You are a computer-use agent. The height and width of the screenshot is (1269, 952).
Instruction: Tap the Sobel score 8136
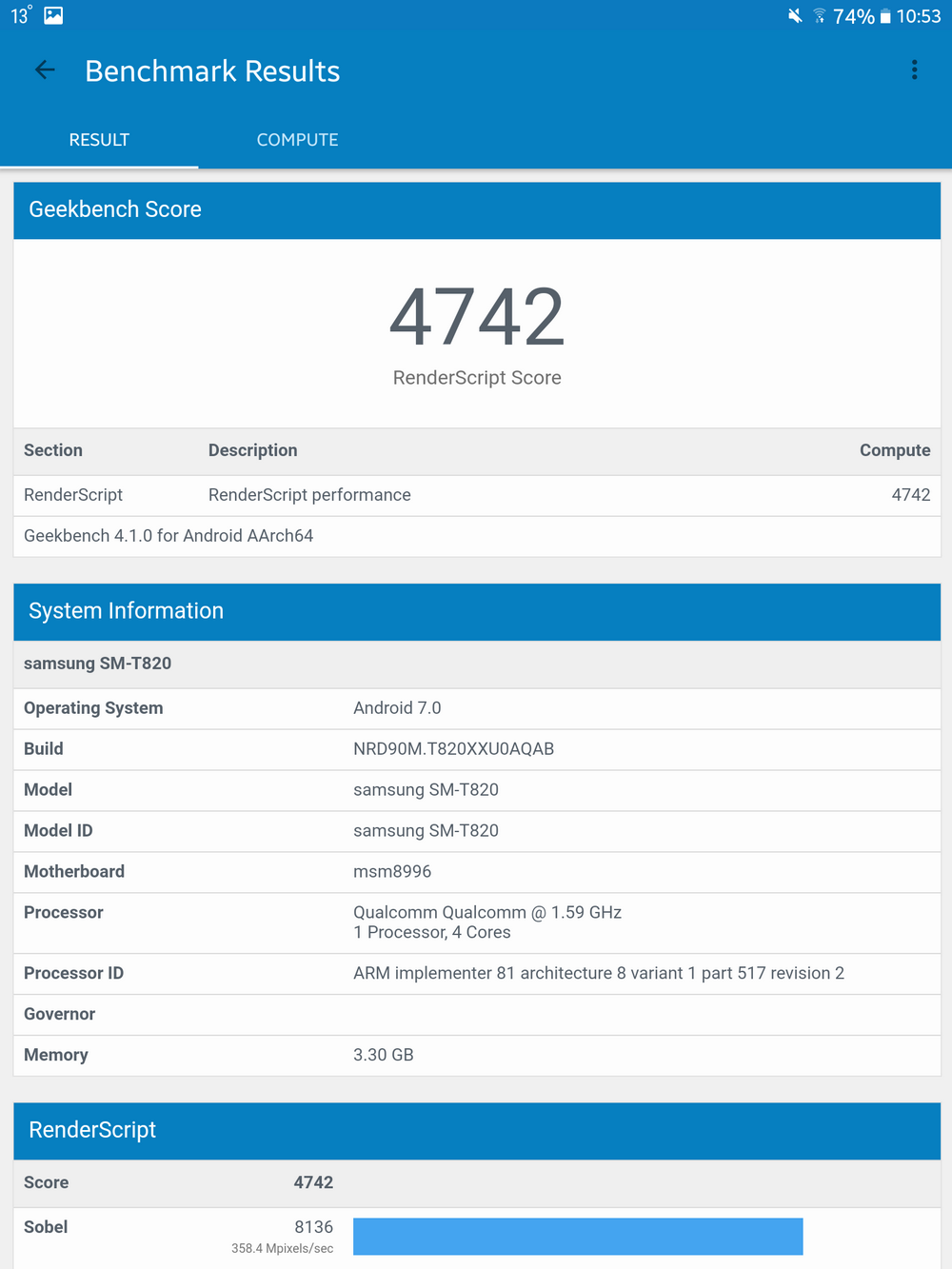point(313,1228)
